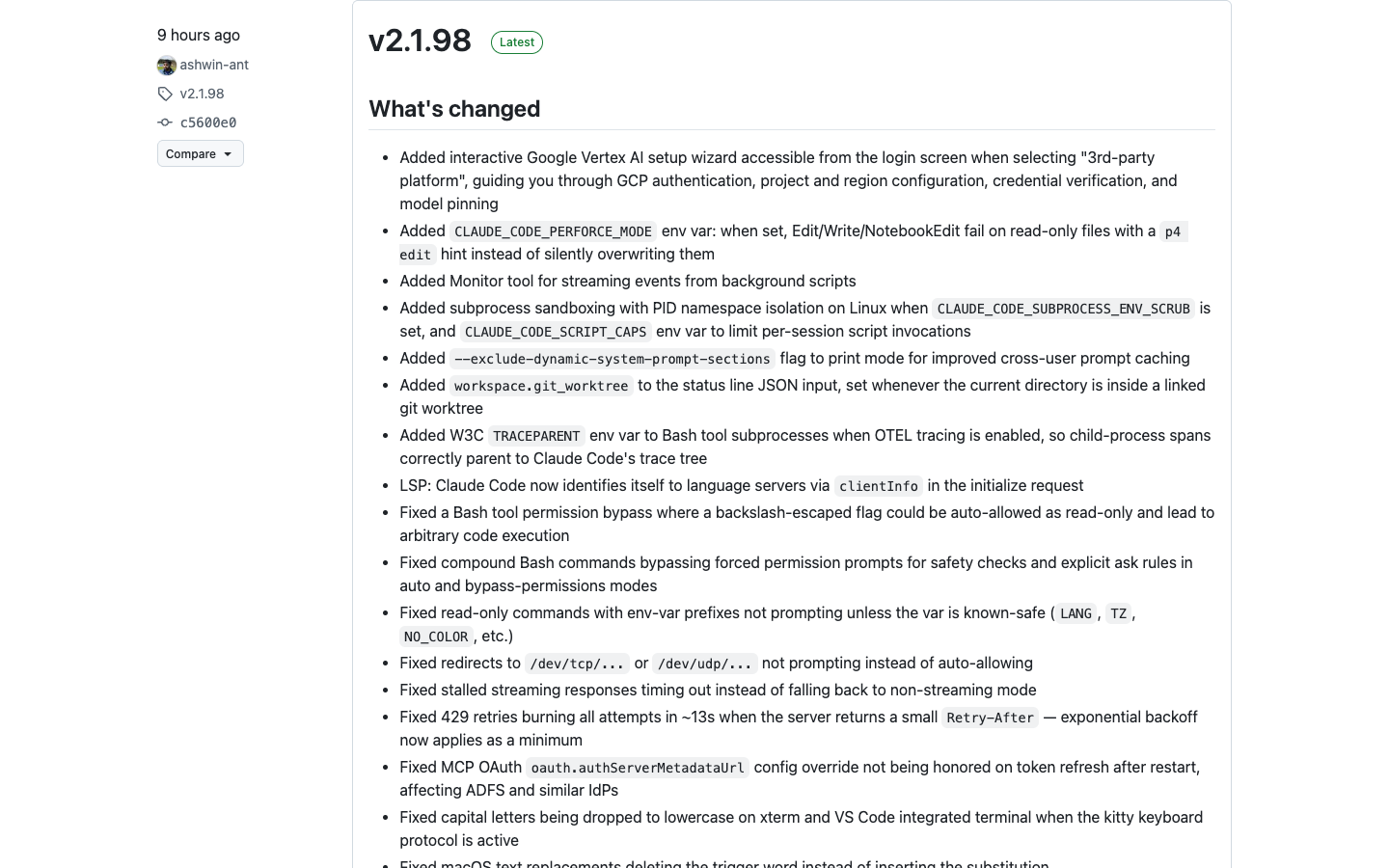
Task: Click the Retry-After code snippet
Action: [990, 718]
